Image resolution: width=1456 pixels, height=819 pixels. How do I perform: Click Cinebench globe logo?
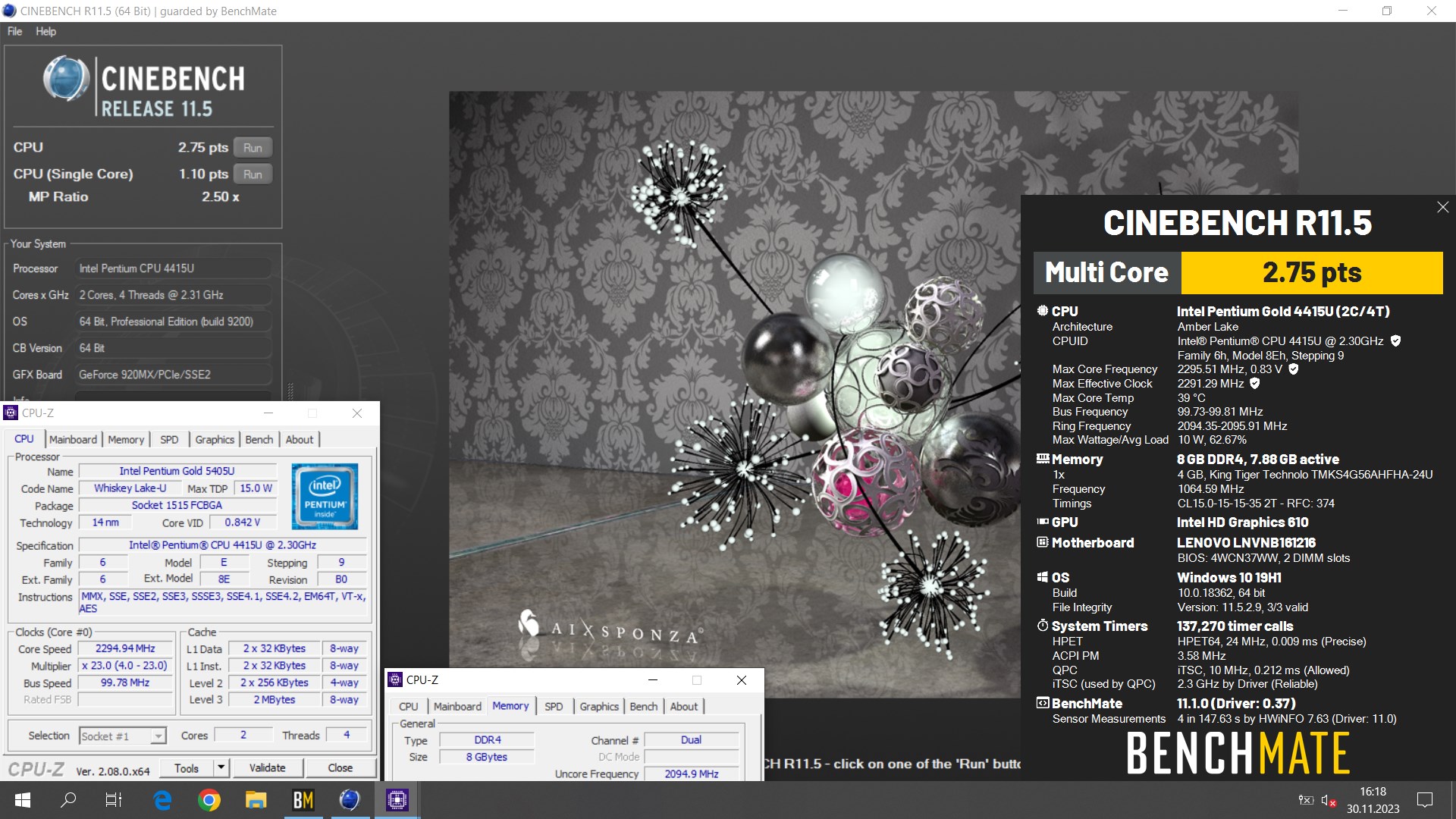(x=67, y=79)
